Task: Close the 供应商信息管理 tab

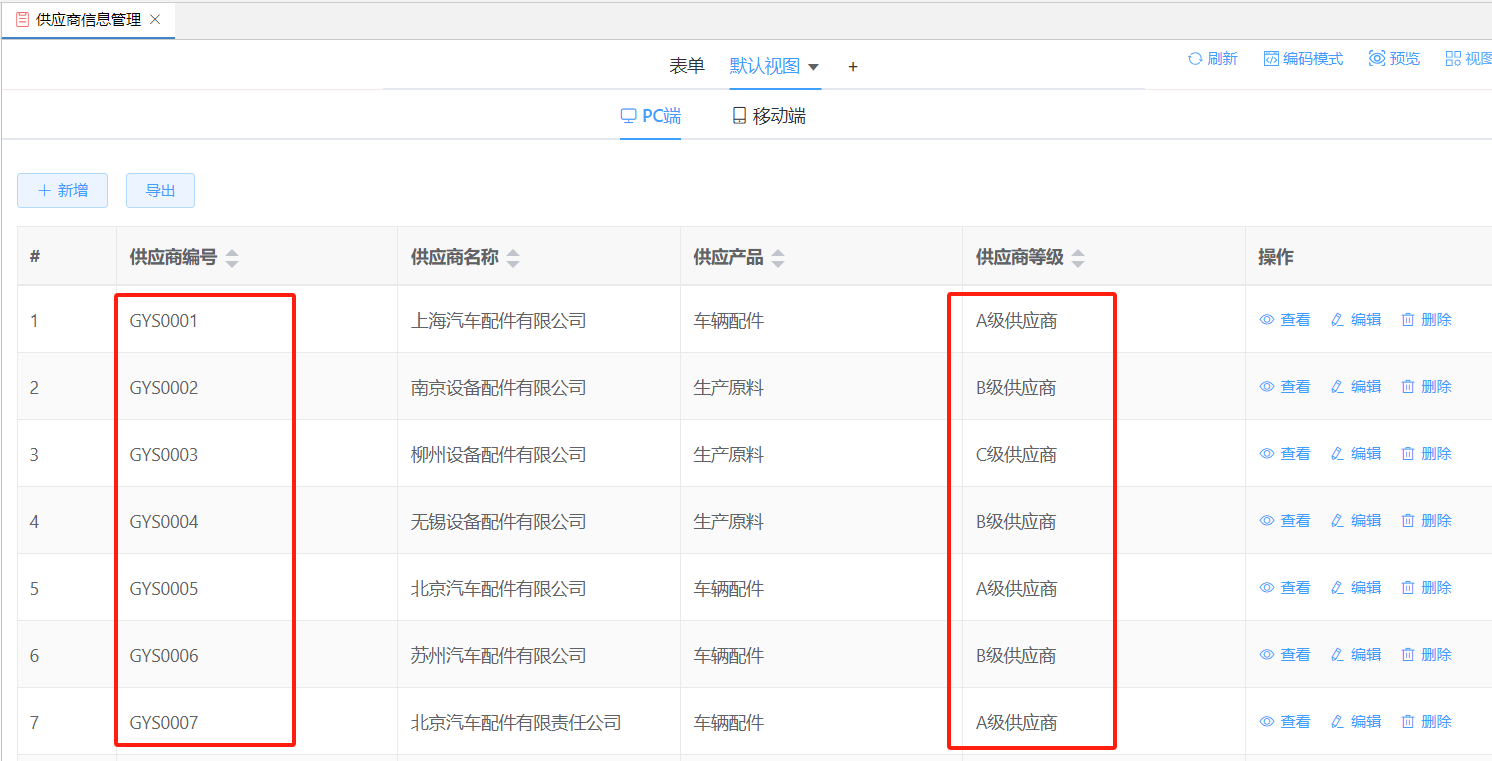Action: pos(155,19)
